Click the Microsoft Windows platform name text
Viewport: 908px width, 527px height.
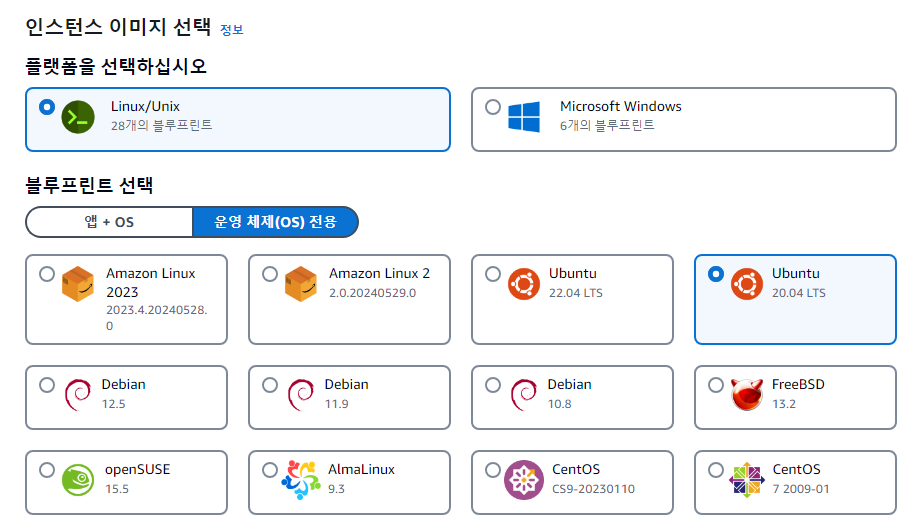tap(621, 107)
